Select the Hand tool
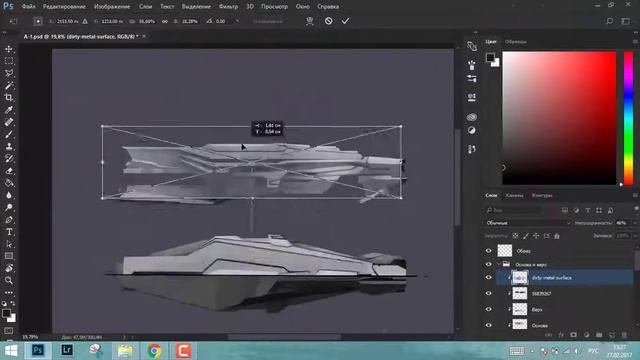The height and width of the screenshot is (360, 640). [x=9, y=269]
